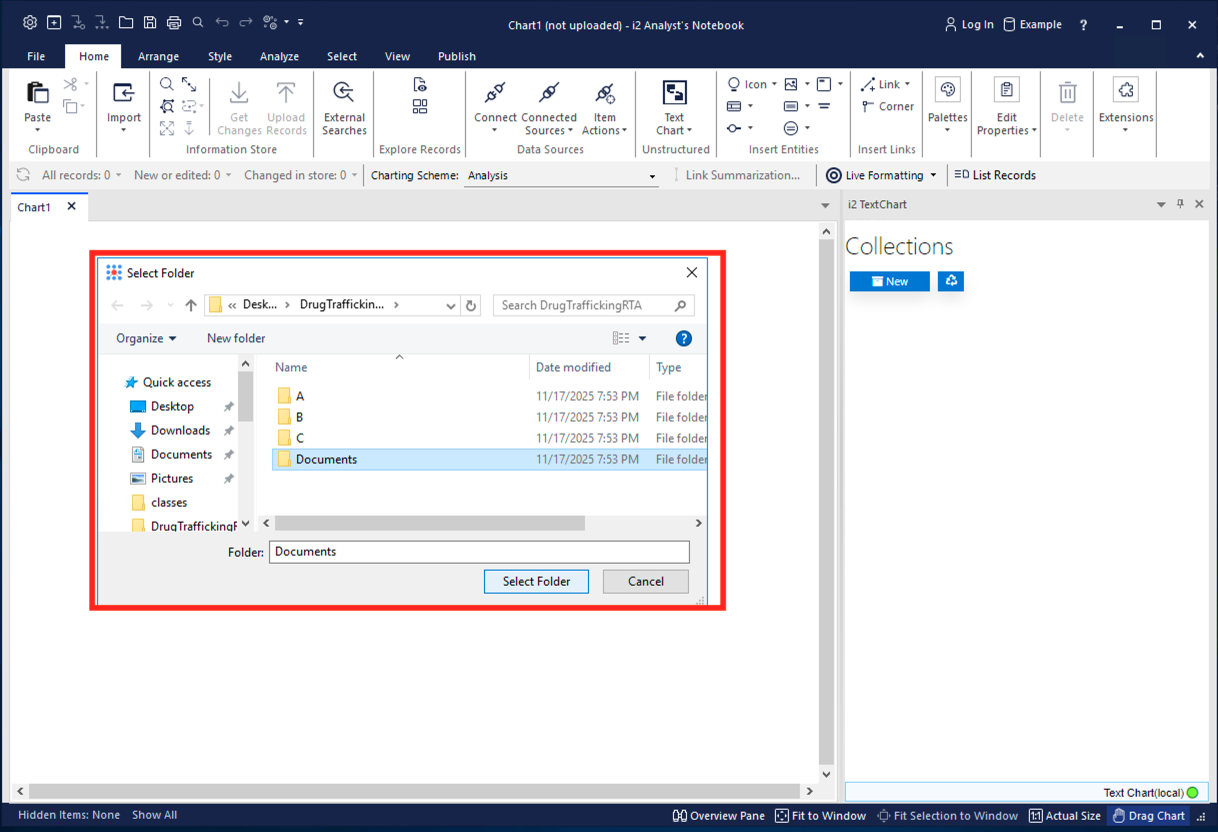Open a chart with the folder icon

point(126,22)
